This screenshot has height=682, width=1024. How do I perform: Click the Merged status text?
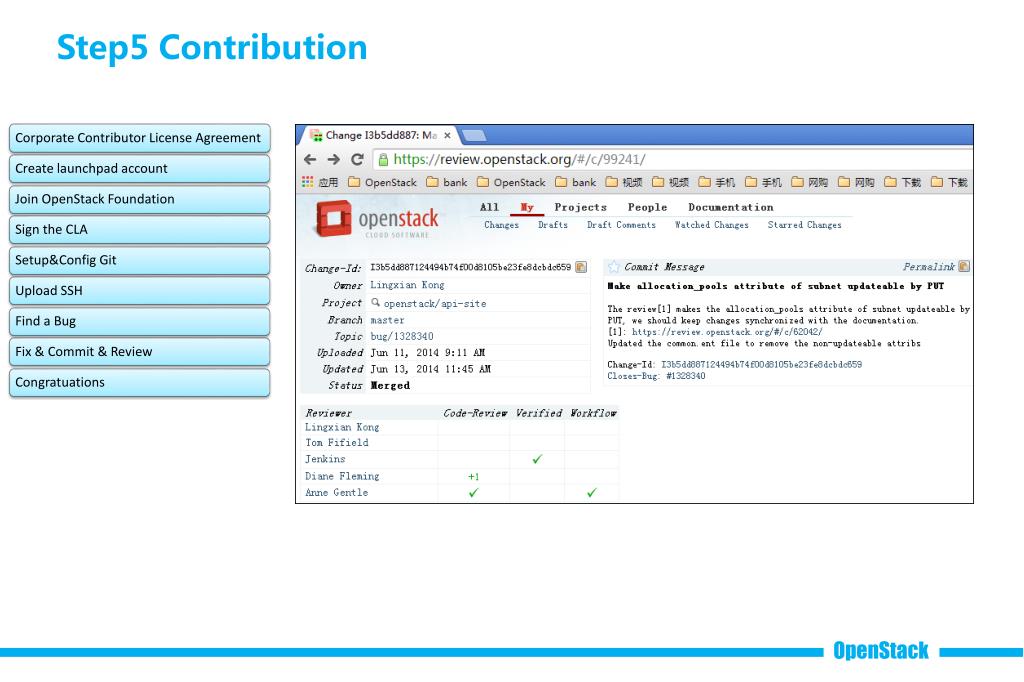pos(391,385)
